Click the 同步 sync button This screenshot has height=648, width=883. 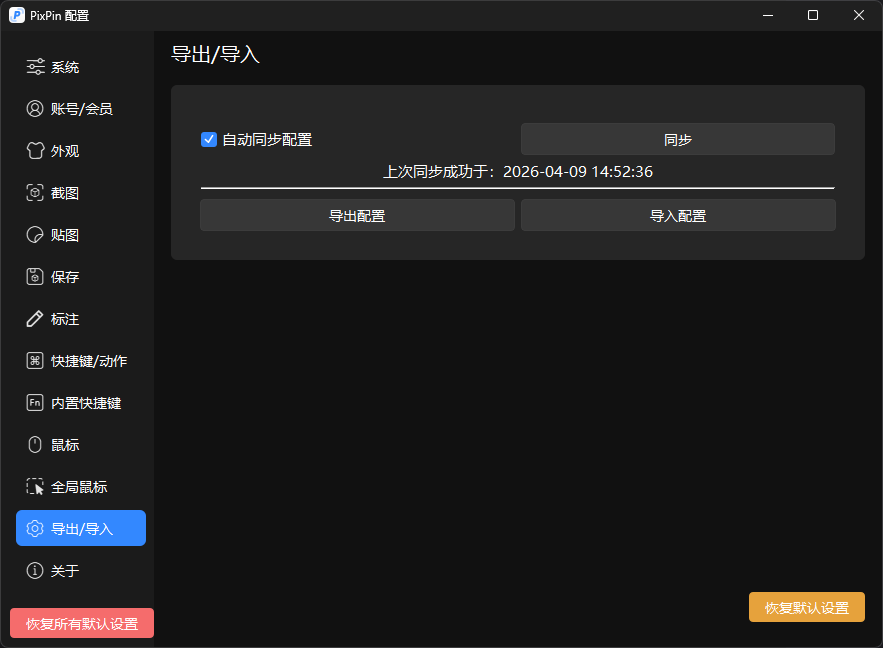tap(677, 138)
